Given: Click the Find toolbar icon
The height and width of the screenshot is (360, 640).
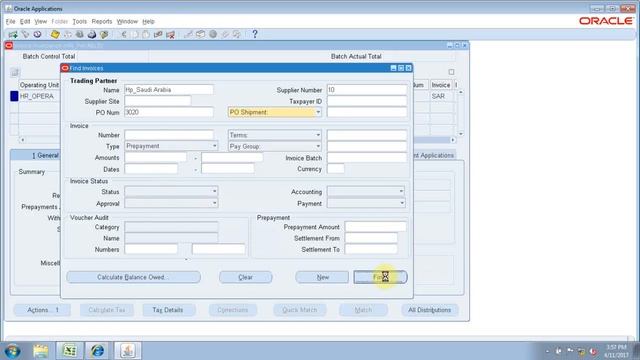Looking at the screenshot, I should pos(25,35).
